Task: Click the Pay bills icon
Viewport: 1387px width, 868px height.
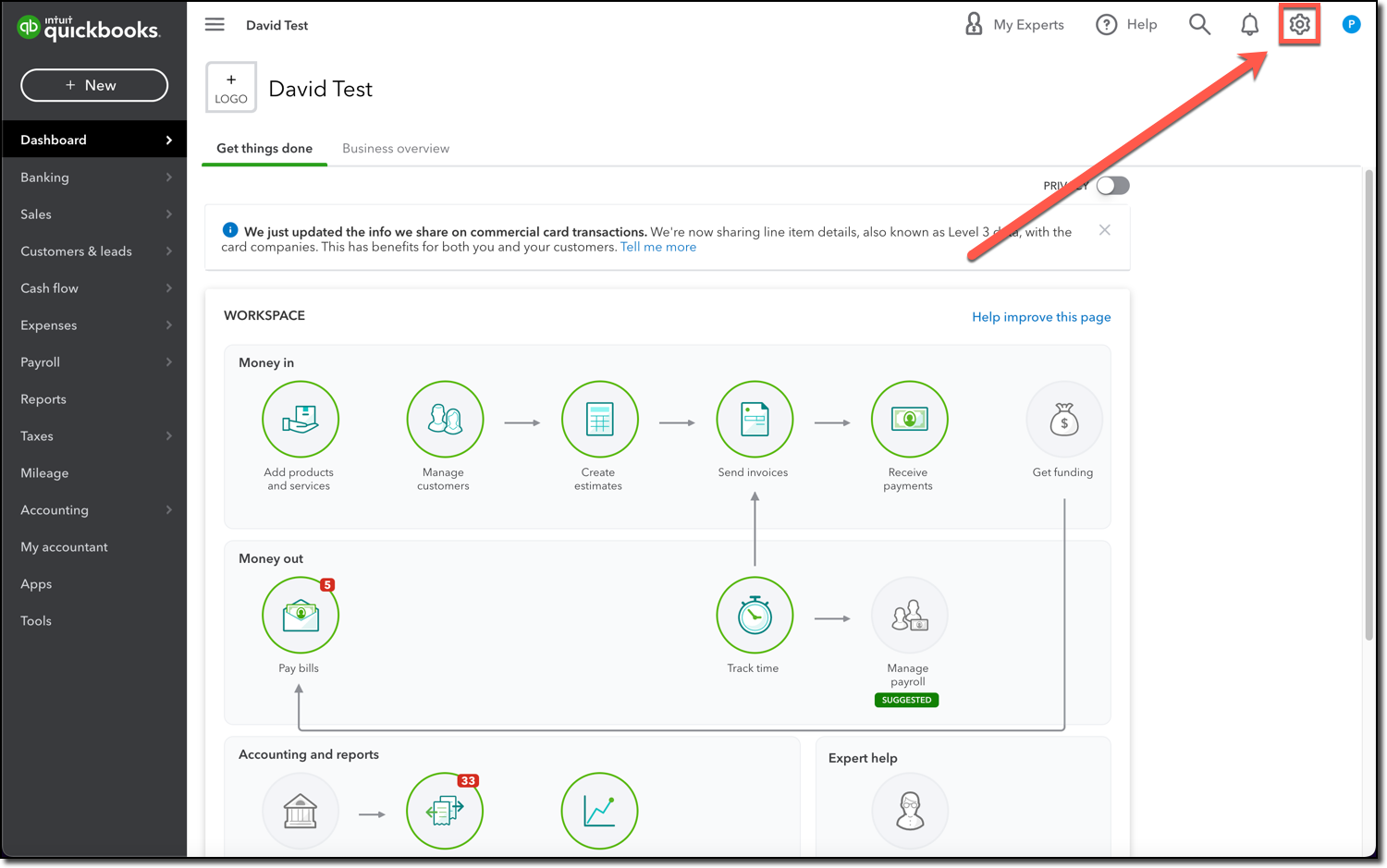Action: click(300, 615)
